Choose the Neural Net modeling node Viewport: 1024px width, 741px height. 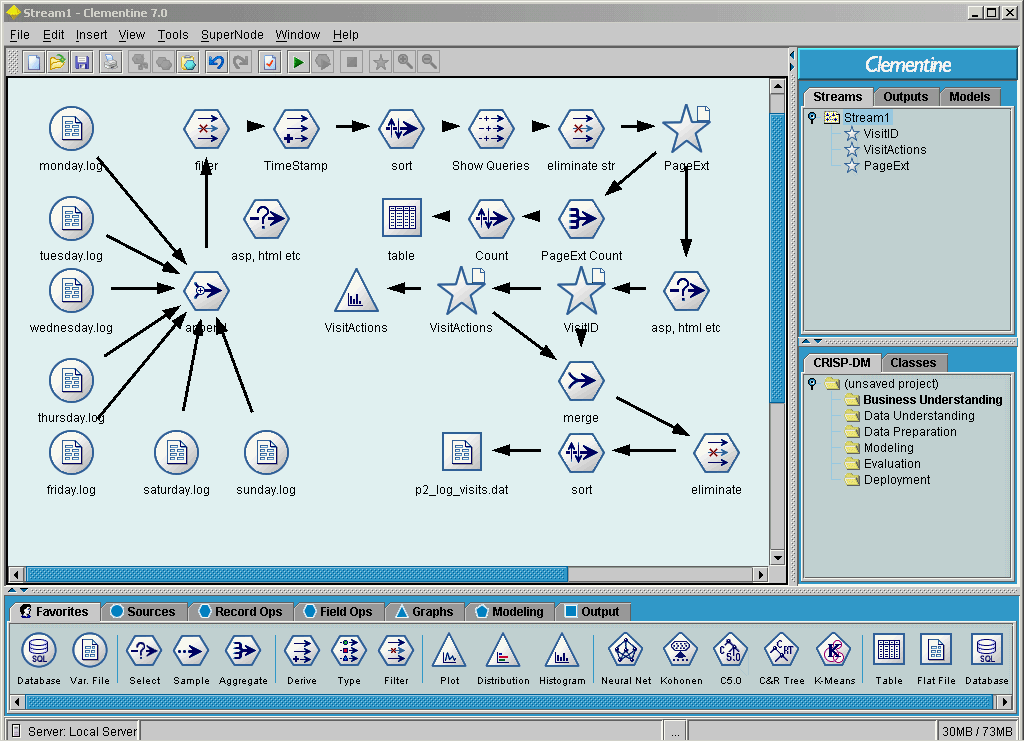coord(626,658)
